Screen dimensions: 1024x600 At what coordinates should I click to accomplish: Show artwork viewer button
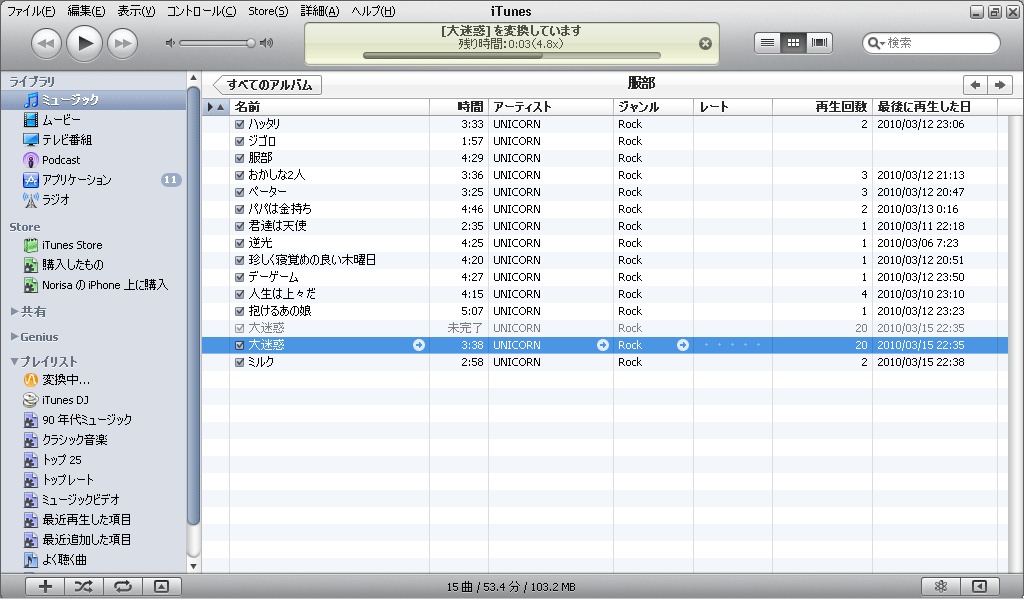click(x=161, y=586)
